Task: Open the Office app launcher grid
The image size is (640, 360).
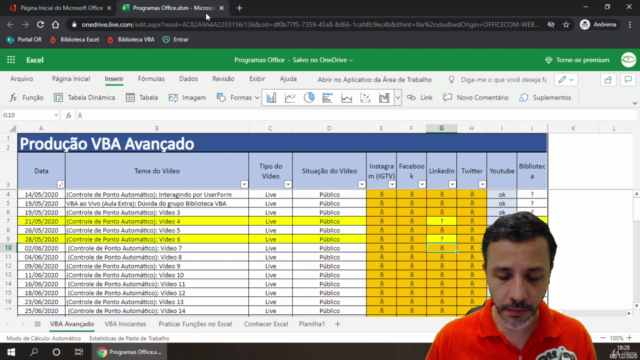Action: tap(11, 60)
